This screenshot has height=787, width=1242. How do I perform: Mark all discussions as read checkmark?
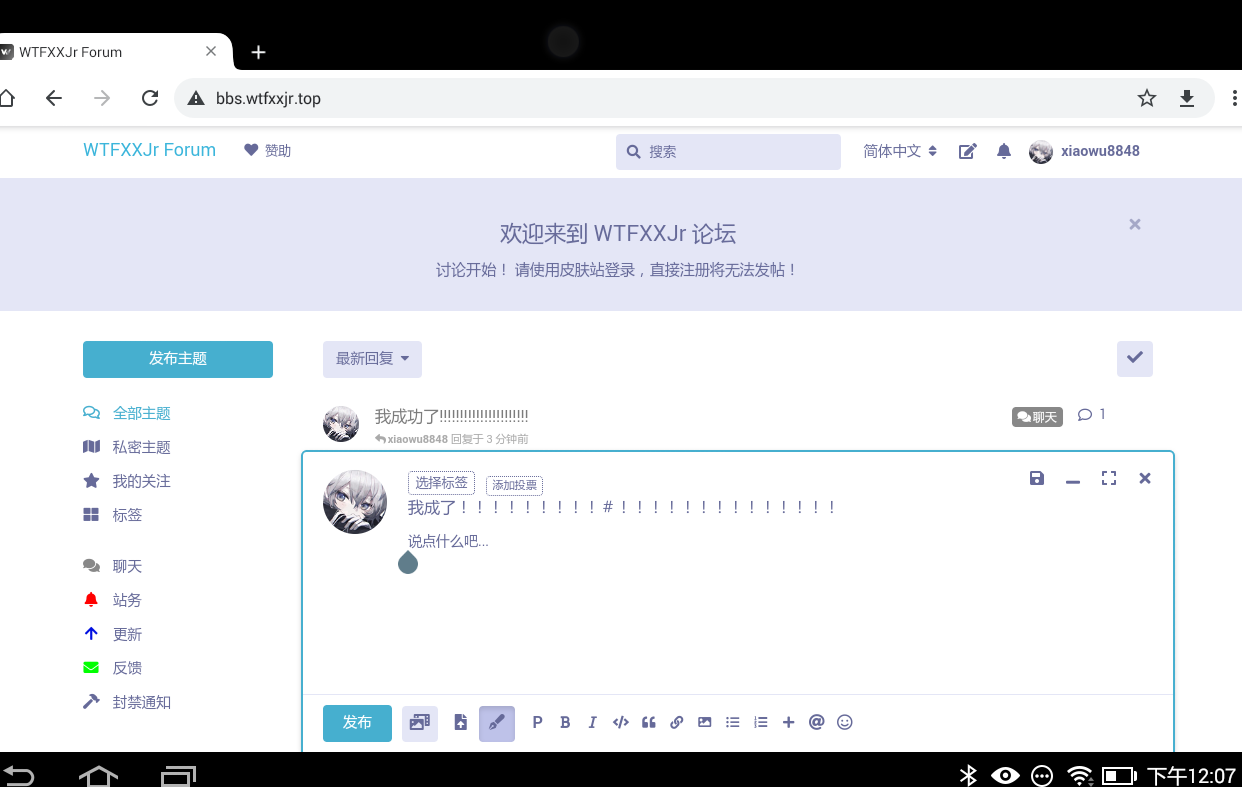click(x=1134, y=358)
